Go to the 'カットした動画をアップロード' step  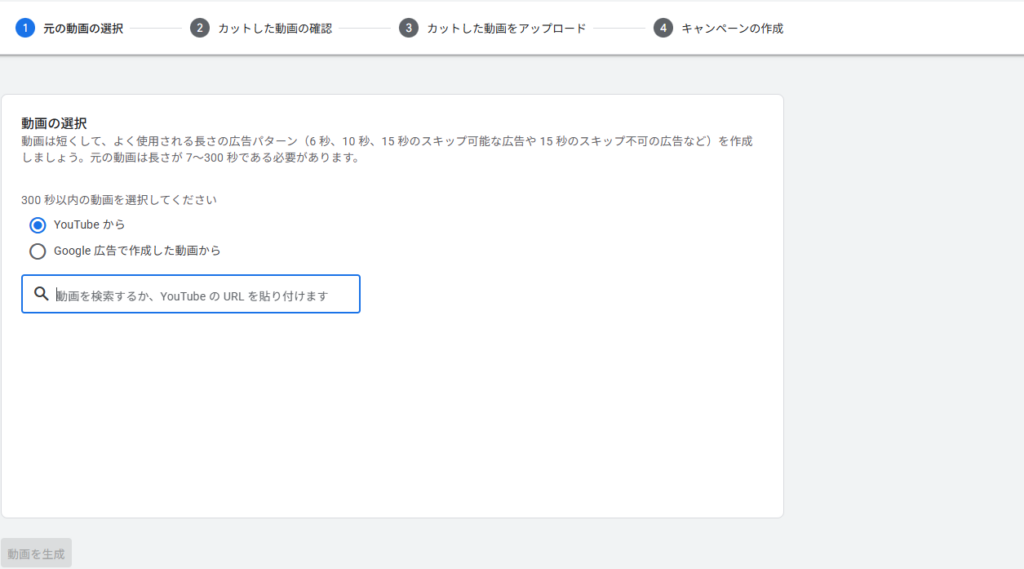[506, 28]
